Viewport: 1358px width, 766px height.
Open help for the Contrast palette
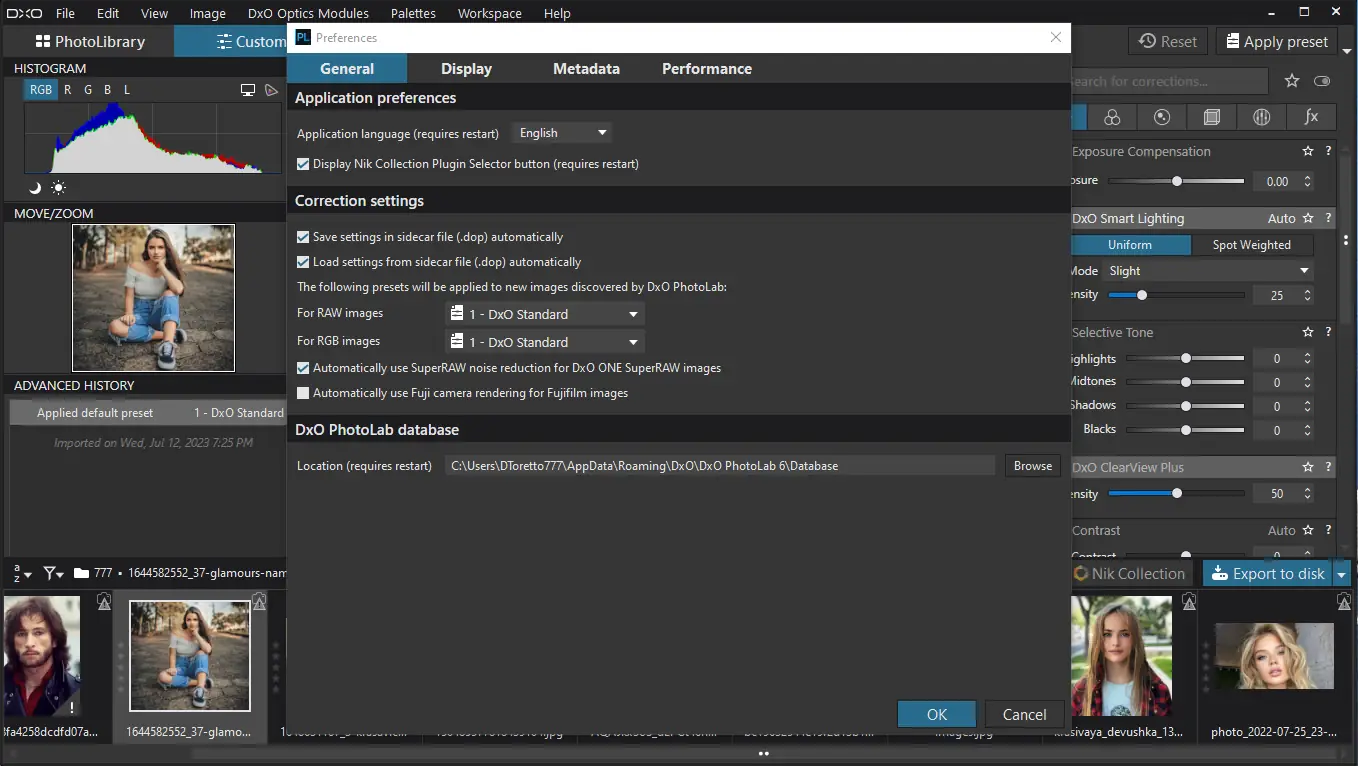pyautogui.click(x=1328, y=531)
